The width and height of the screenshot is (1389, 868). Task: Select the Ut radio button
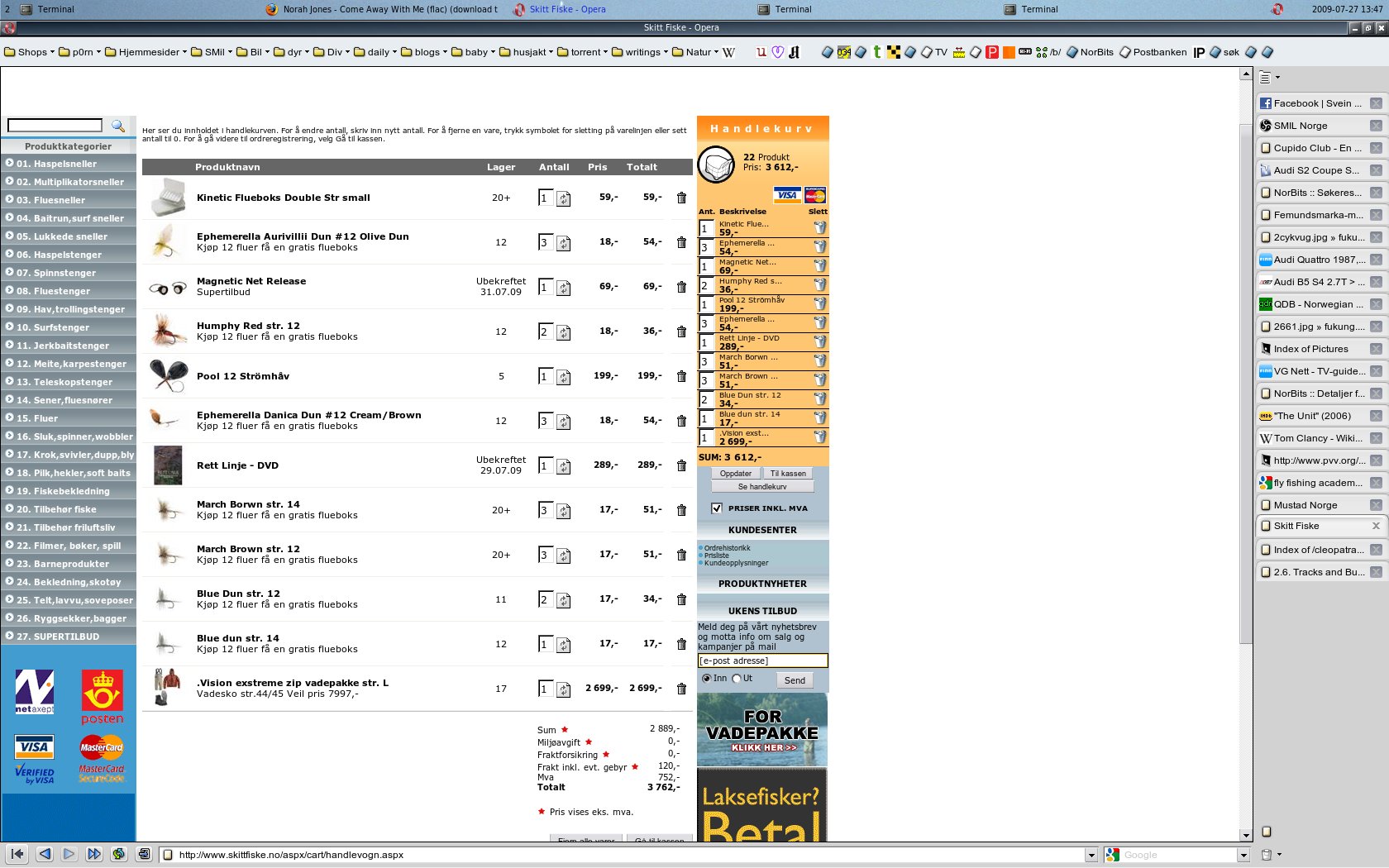[736, 679]
